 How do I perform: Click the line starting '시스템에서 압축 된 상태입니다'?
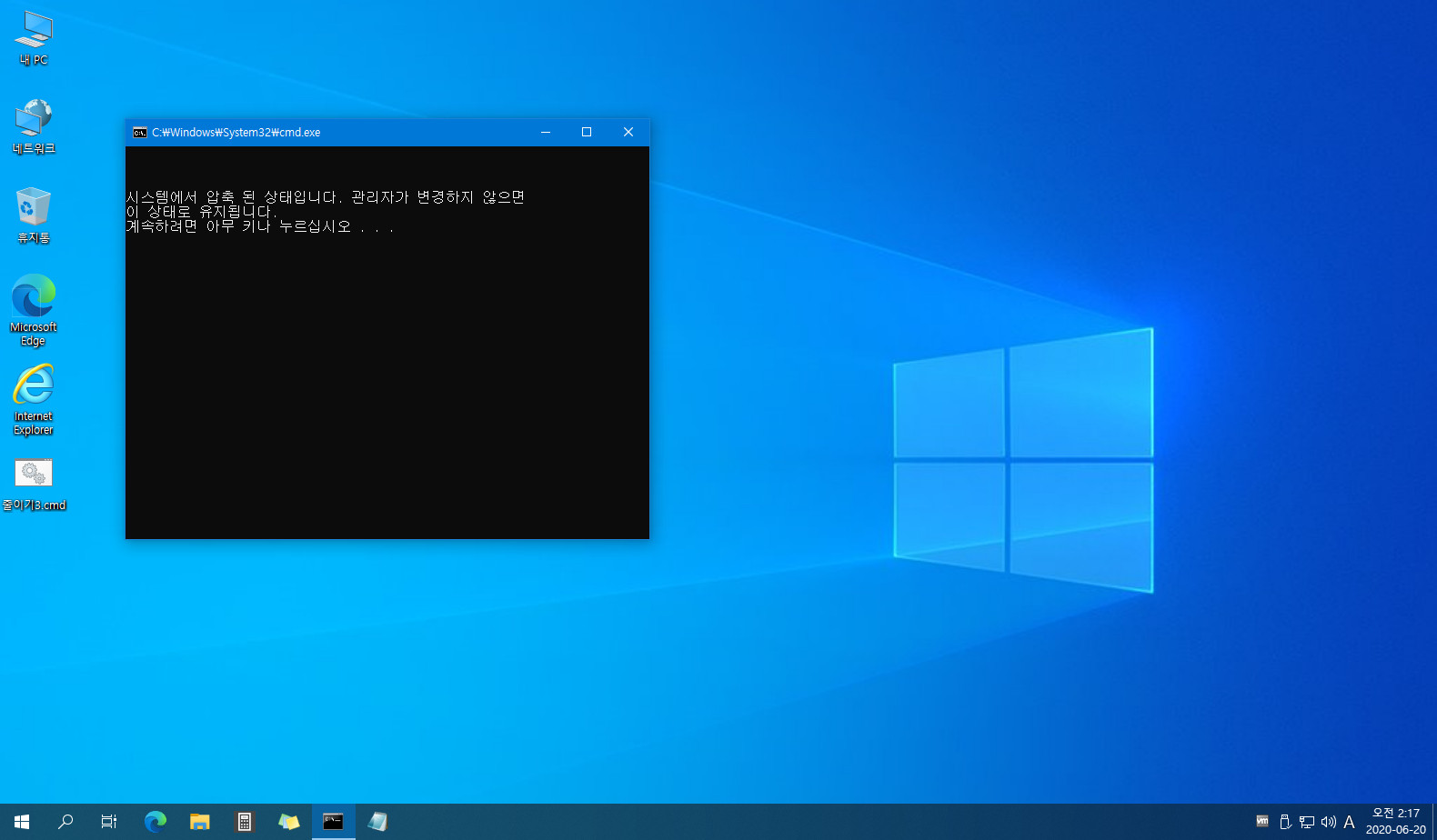pos(326,197)
